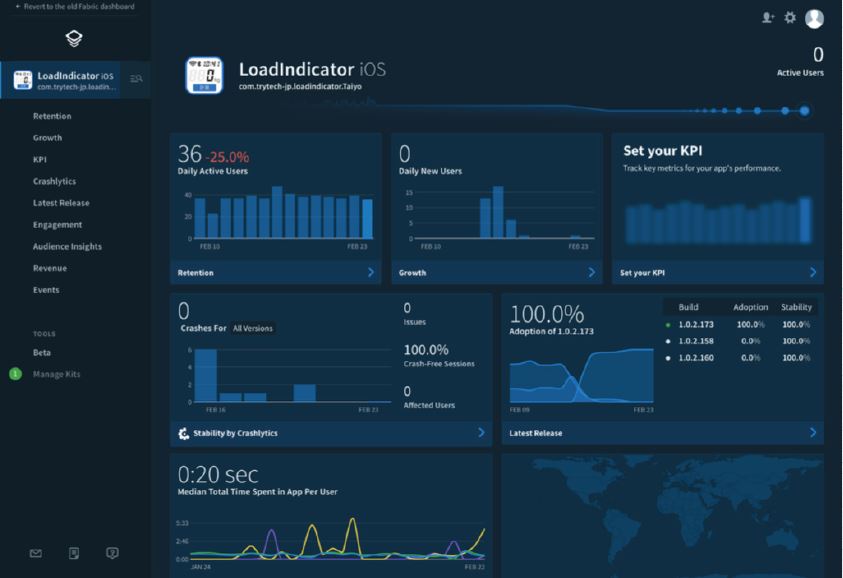Select Crashlytics in the sidebar menu
This screenshot has width=843, height=578.
[55, 181]
